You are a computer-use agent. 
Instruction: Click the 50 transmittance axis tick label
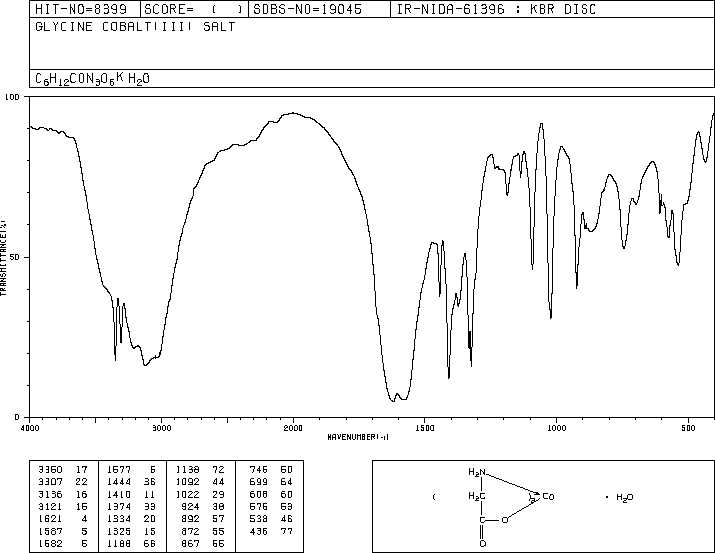pyautogui.click(x=15, y=257)
